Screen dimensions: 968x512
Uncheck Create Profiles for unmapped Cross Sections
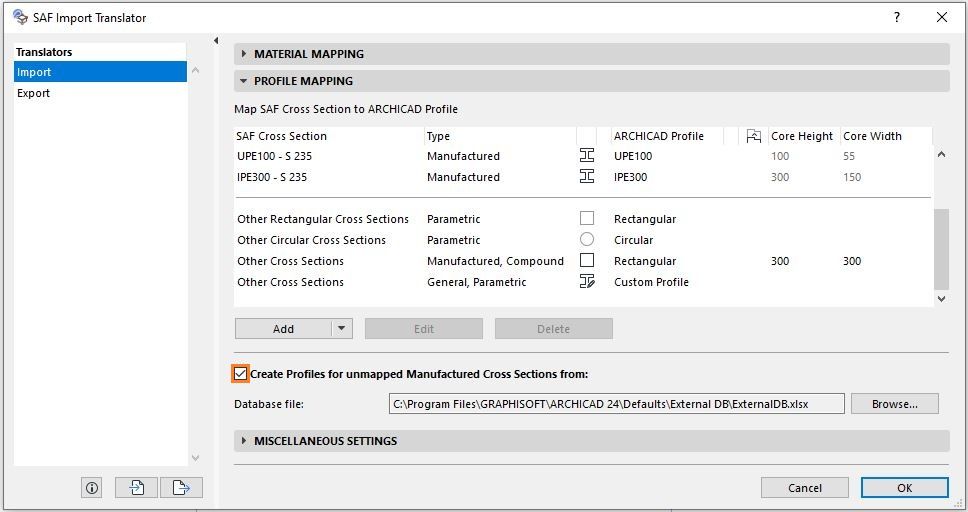pos(240,374)
